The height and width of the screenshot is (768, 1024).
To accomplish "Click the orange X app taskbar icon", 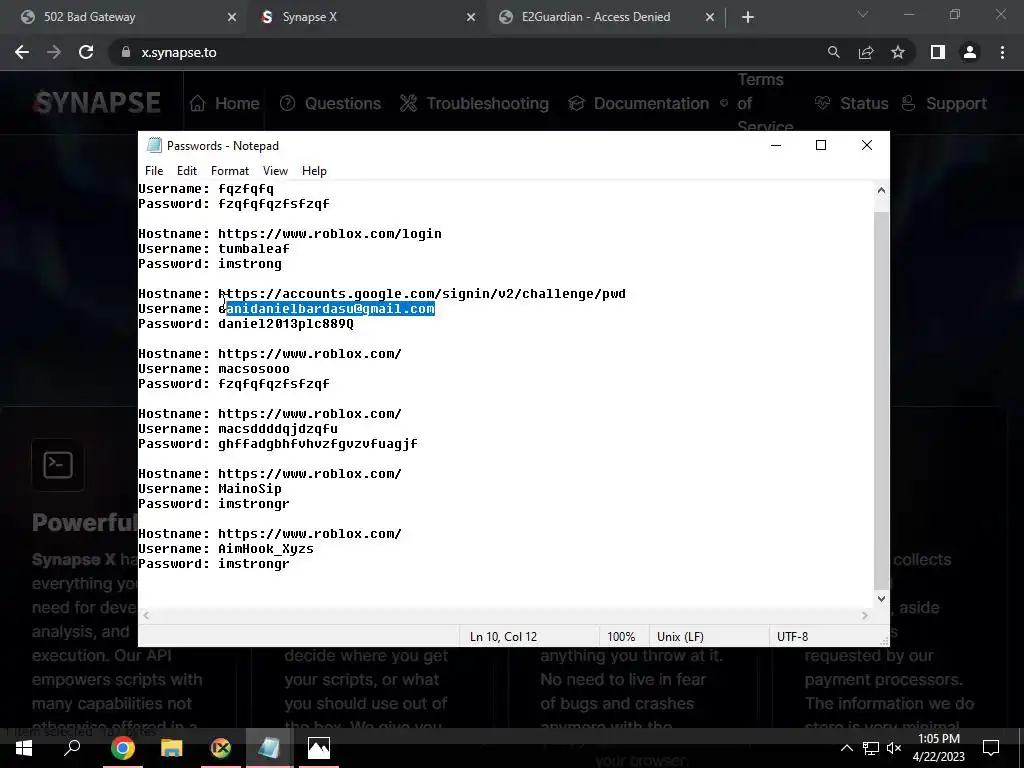I will point(221,748).
